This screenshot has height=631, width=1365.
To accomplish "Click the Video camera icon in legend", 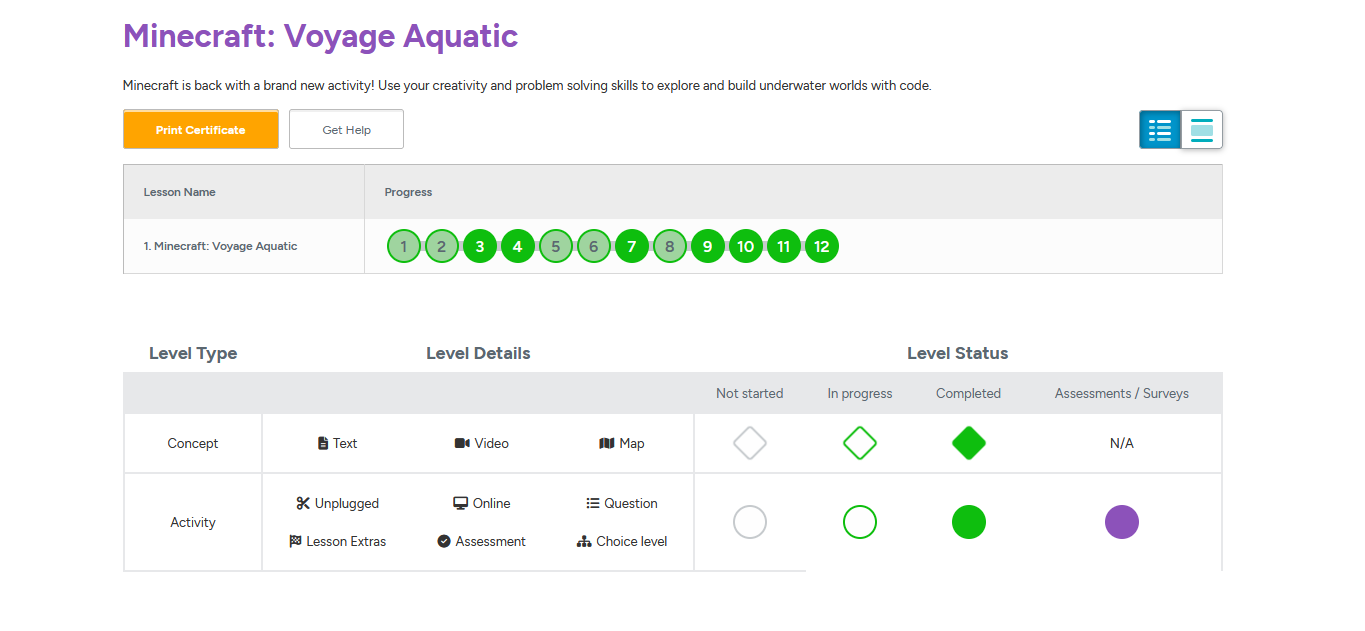I will click(x=462, y=443).
